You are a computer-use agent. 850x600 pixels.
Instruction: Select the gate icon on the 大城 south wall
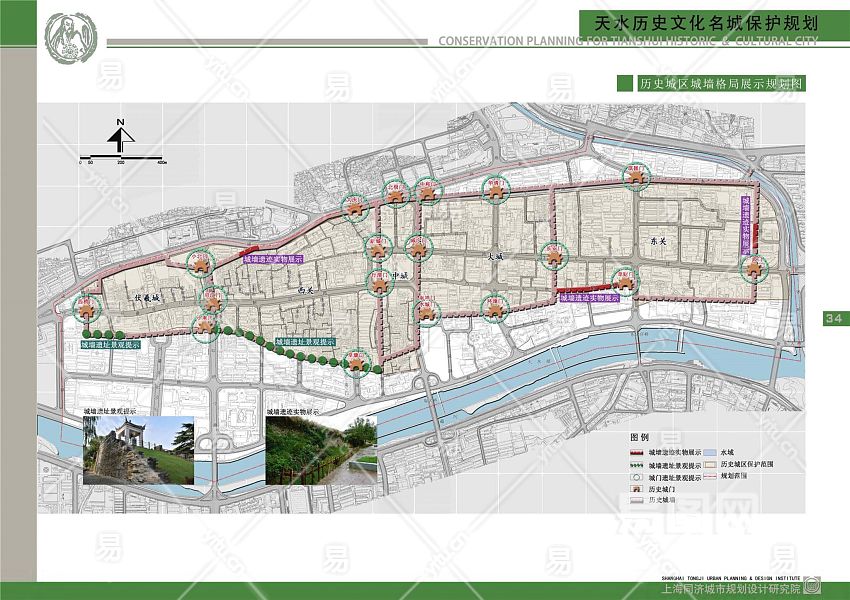[495, 309]
